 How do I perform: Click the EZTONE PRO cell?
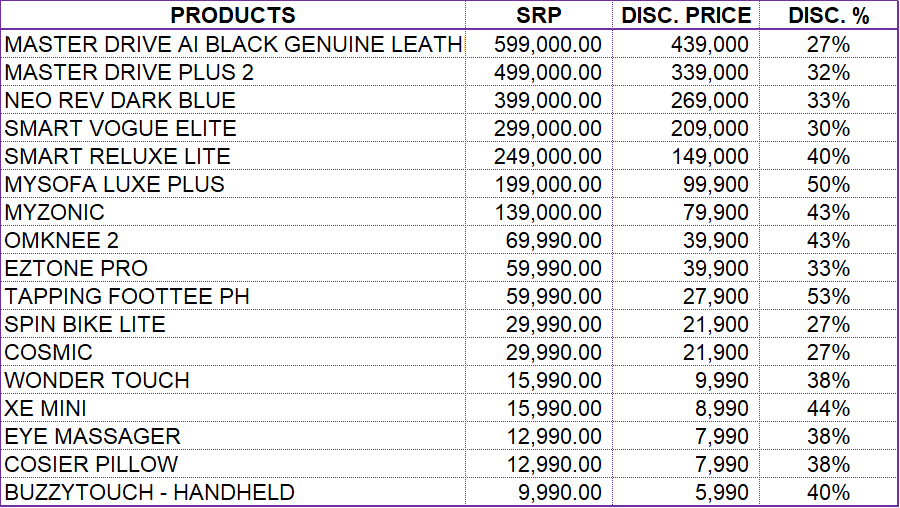click(233, 268)
